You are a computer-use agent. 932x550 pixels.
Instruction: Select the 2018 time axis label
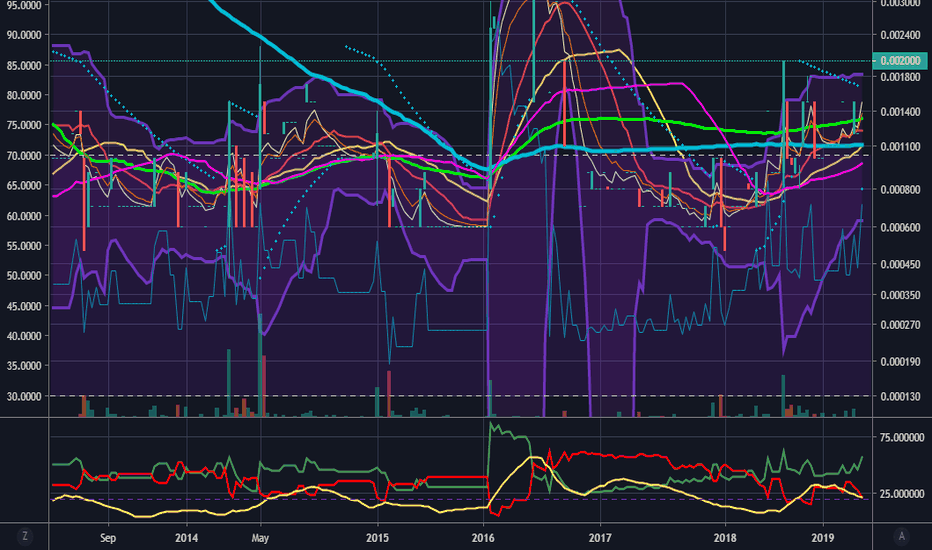[725, 538]
